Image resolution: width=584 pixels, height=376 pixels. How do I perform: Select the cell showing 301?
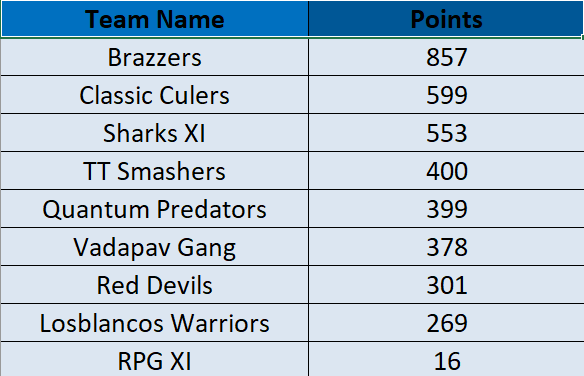(x=446, y=285)
